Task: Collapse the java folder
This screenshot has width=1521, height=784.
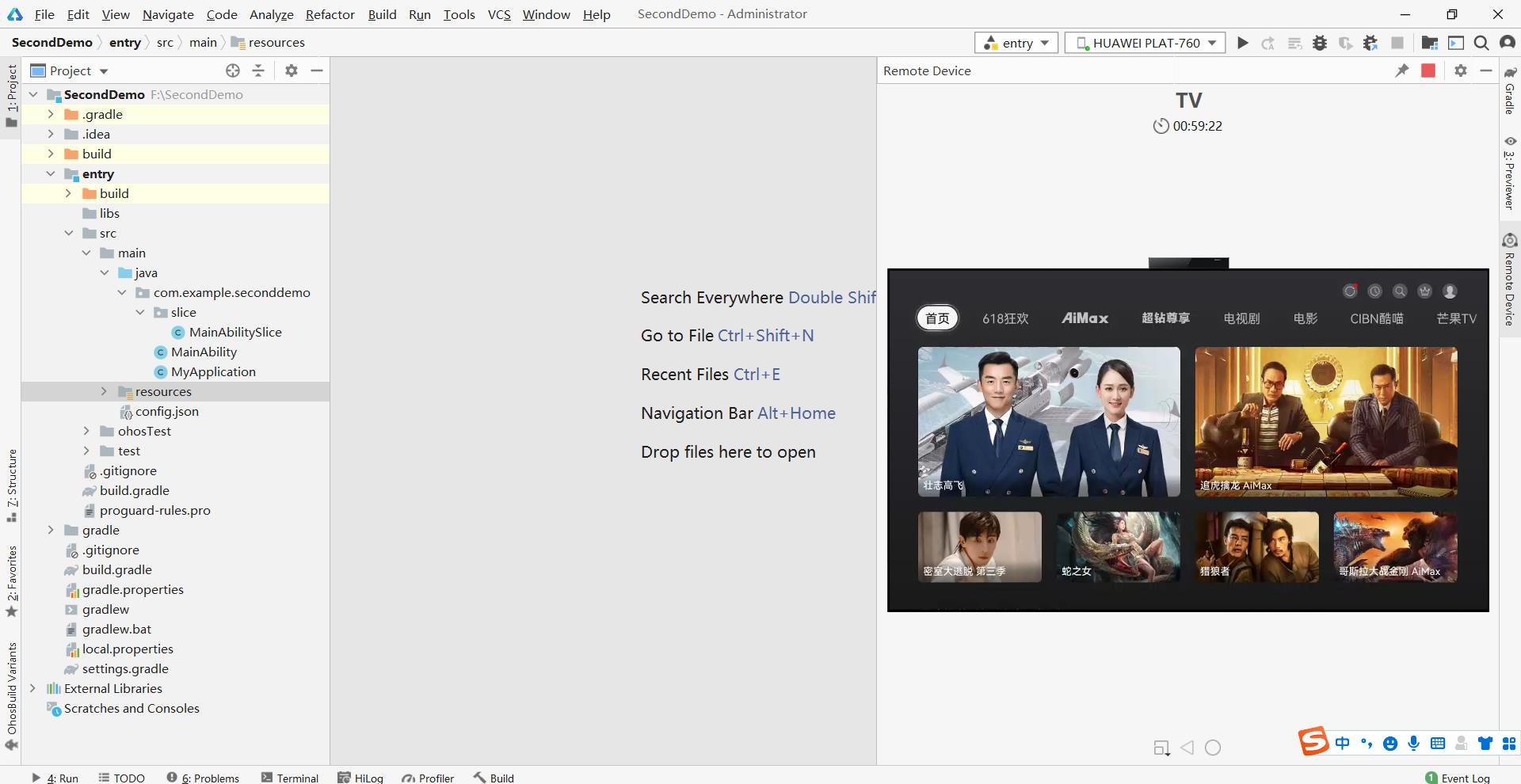Action: (x=105, y=272)
